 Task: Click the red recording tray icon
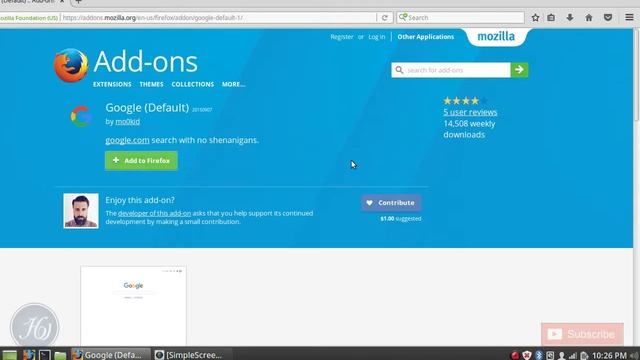(515, 355)
